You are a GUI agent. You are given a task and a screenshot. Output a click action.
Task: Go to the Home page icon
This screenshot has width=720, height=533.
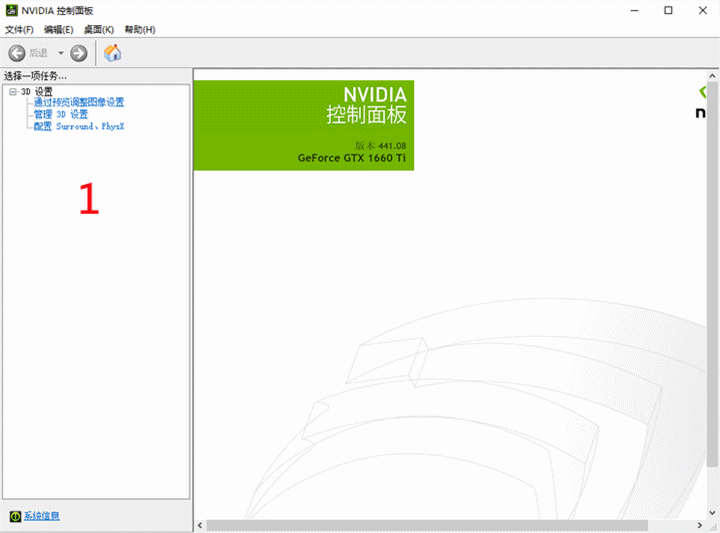tap(112, 53)
